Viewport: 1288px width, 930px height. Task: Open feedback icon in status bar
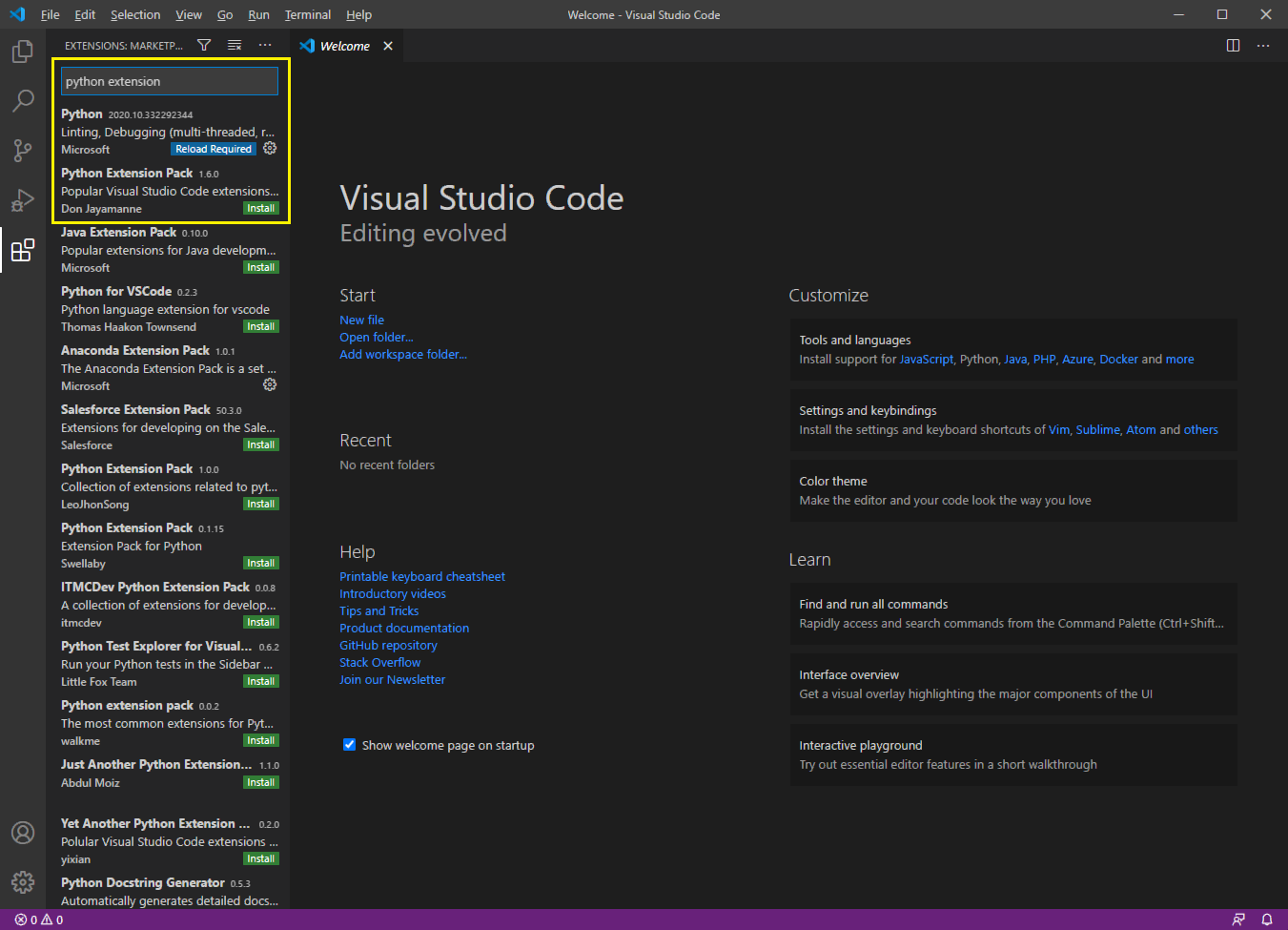click(x=1238, y=920)
